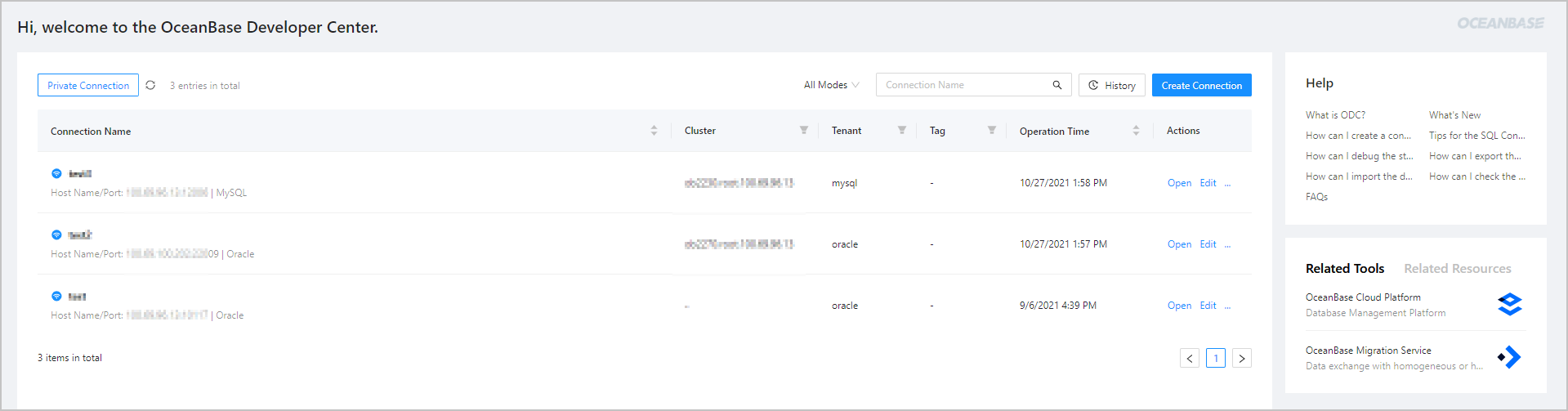This screenshot has height=411, width=1568.
Task: Click the Create Connection button
Action: pyautogui.click(x=1201, y=85)
